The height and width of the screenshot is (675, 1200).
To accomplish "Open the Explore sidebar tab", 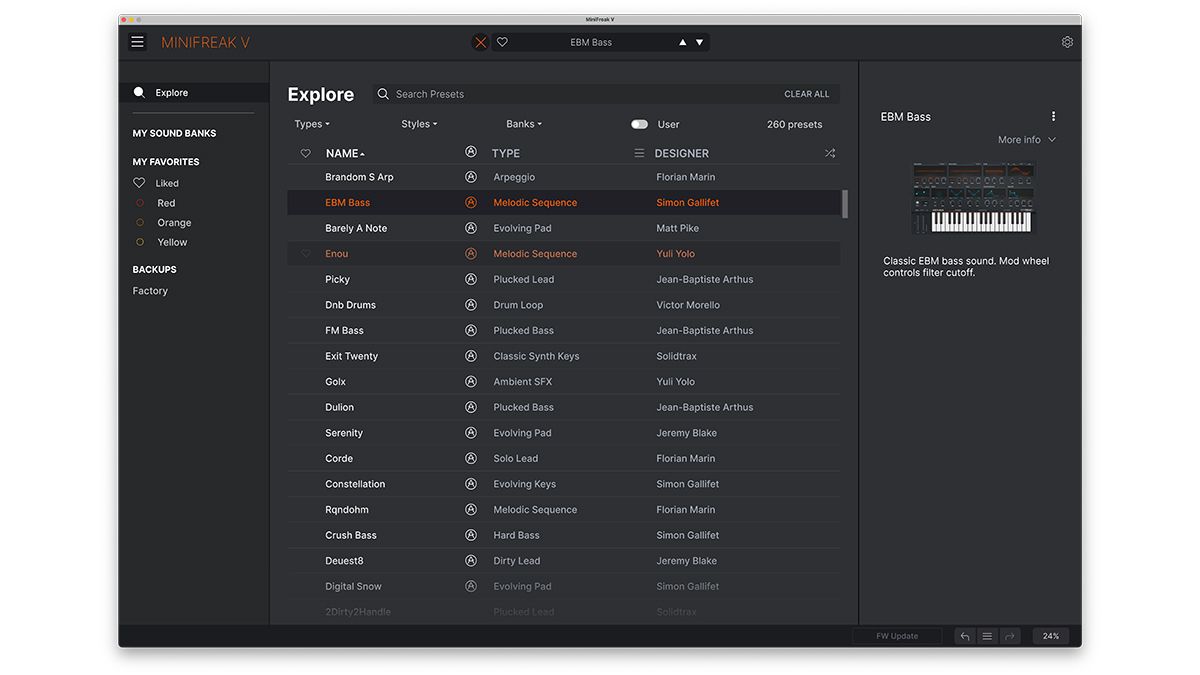I will [194, 93].
